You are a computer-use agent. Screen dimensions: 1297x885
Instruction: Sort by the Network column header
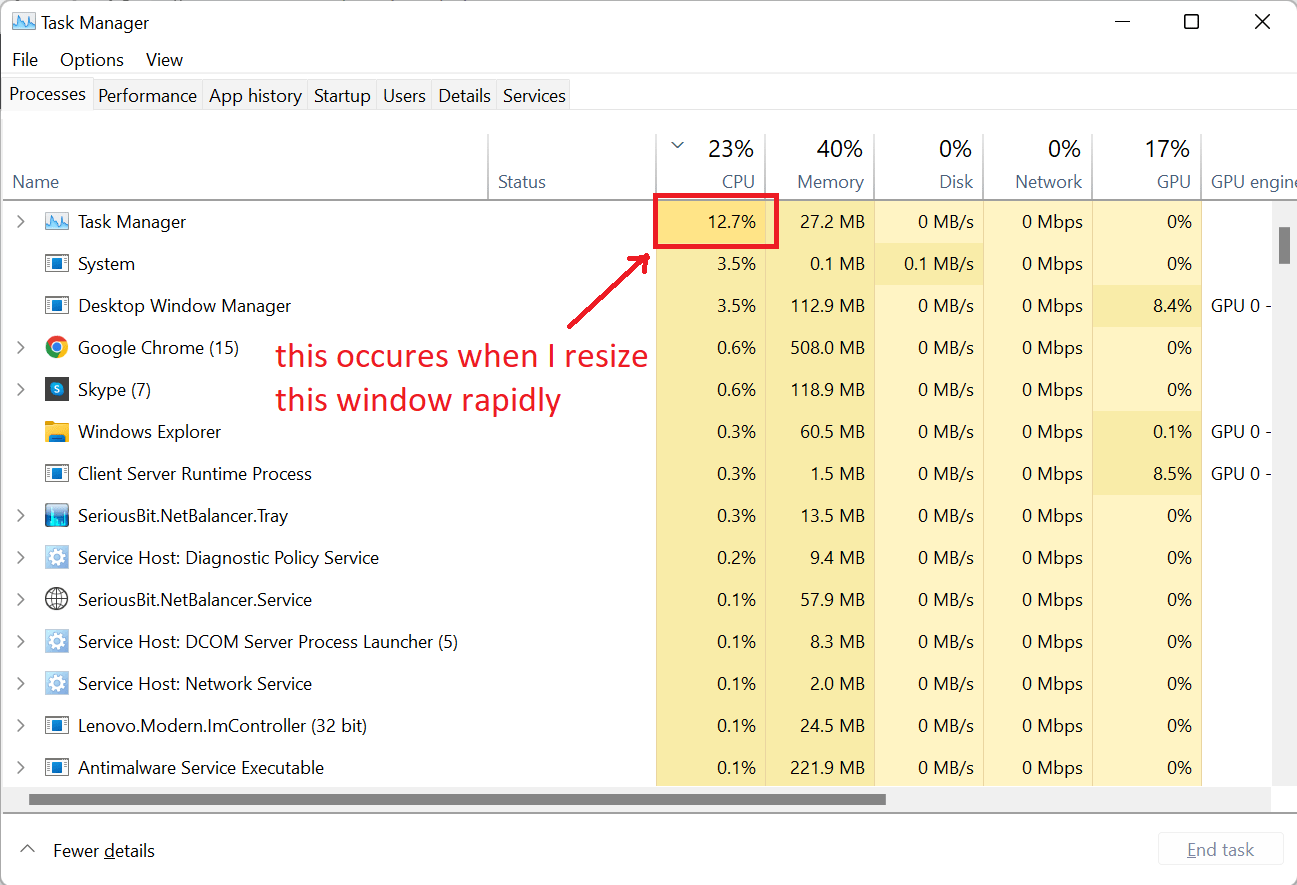click(x=1037, y=167)
